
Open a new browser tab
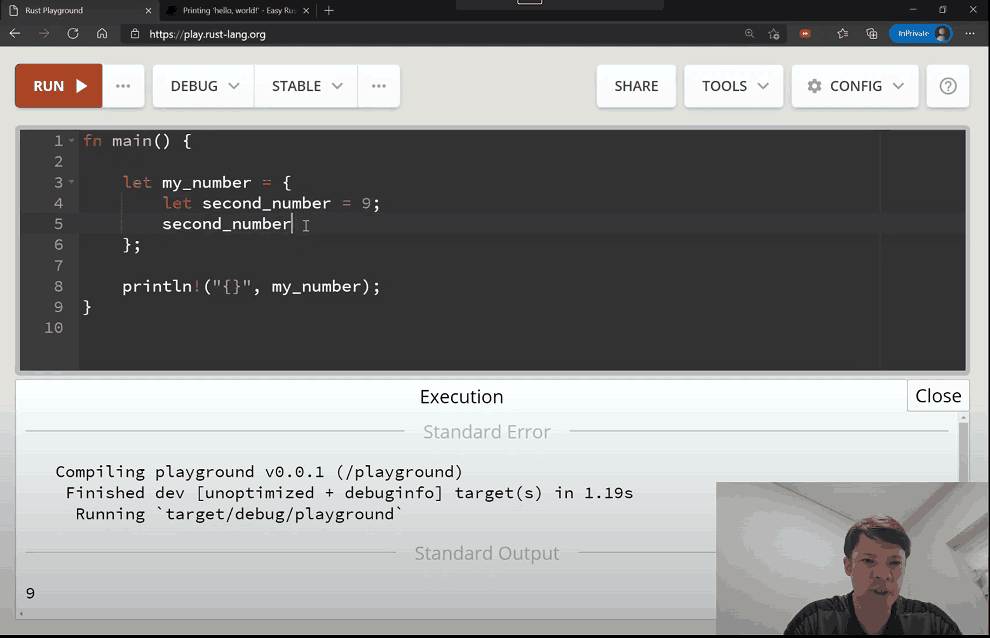(329, 10)
